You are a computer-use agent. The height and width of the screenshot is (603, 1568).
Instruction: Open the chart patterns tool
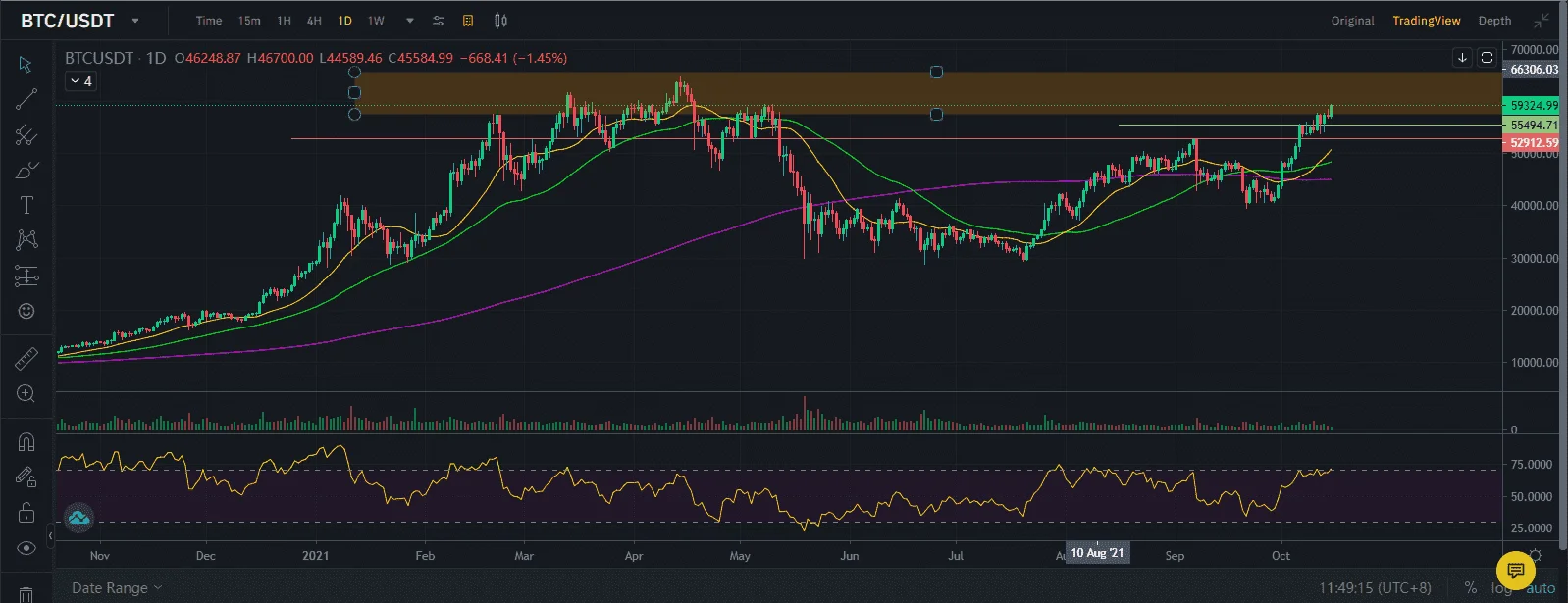click(26, 240)
